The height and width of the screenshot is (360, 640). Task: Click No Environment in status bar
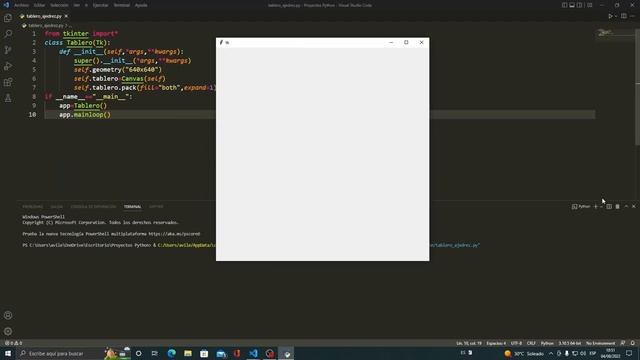[600, 343]
